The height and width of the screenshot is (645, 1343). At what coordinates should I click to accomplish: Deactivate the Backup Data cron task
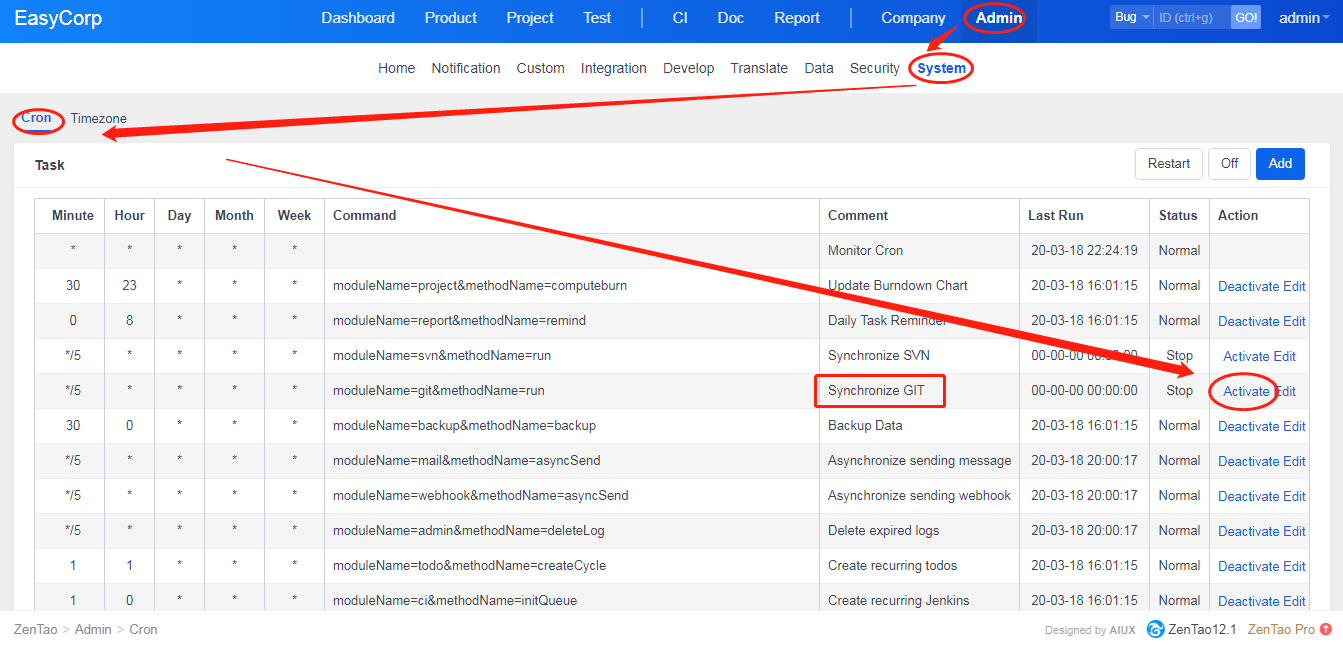click(x=1248, y=426)
